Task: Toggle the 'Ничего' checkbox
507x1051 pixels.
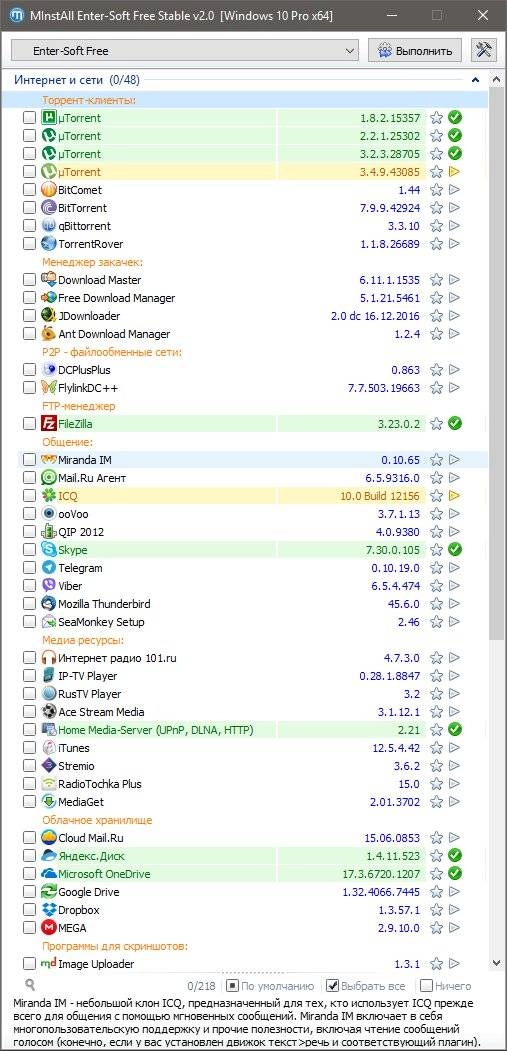Action: [x=426, y=985]
